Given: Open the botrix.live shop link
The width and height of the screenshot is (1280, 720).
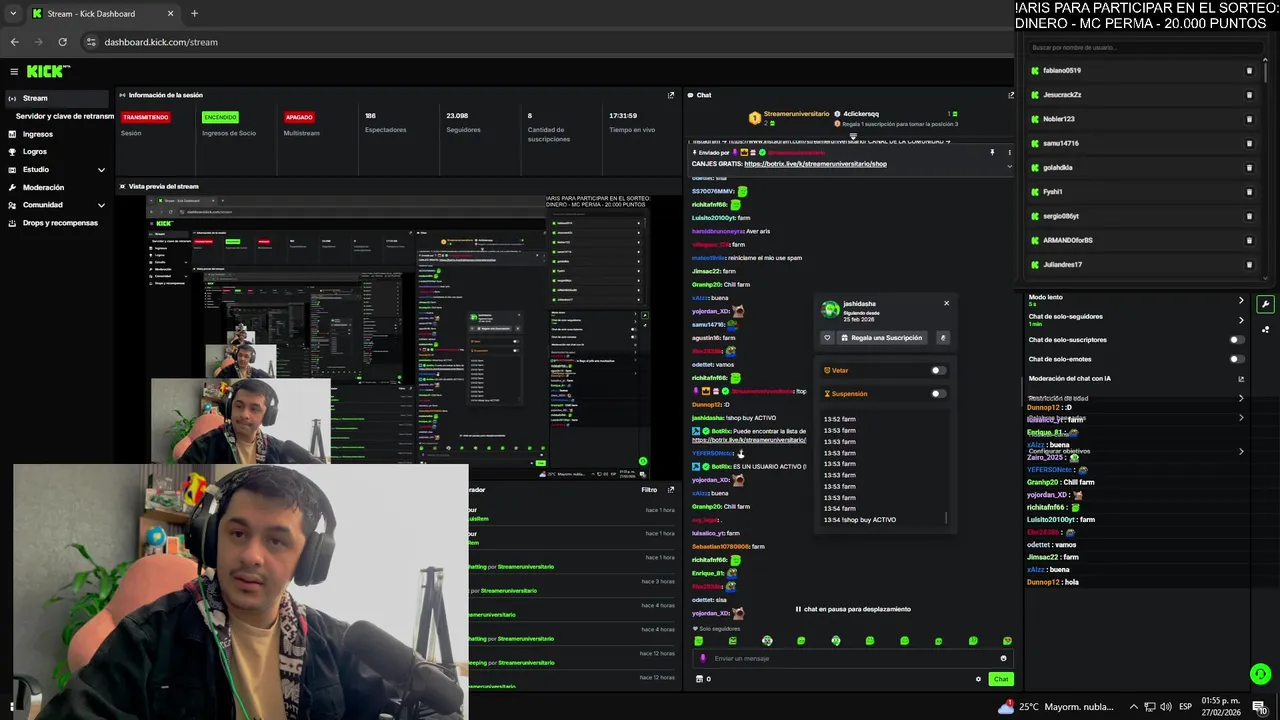Looking at the screenshot, I should [x=815, y=164].
